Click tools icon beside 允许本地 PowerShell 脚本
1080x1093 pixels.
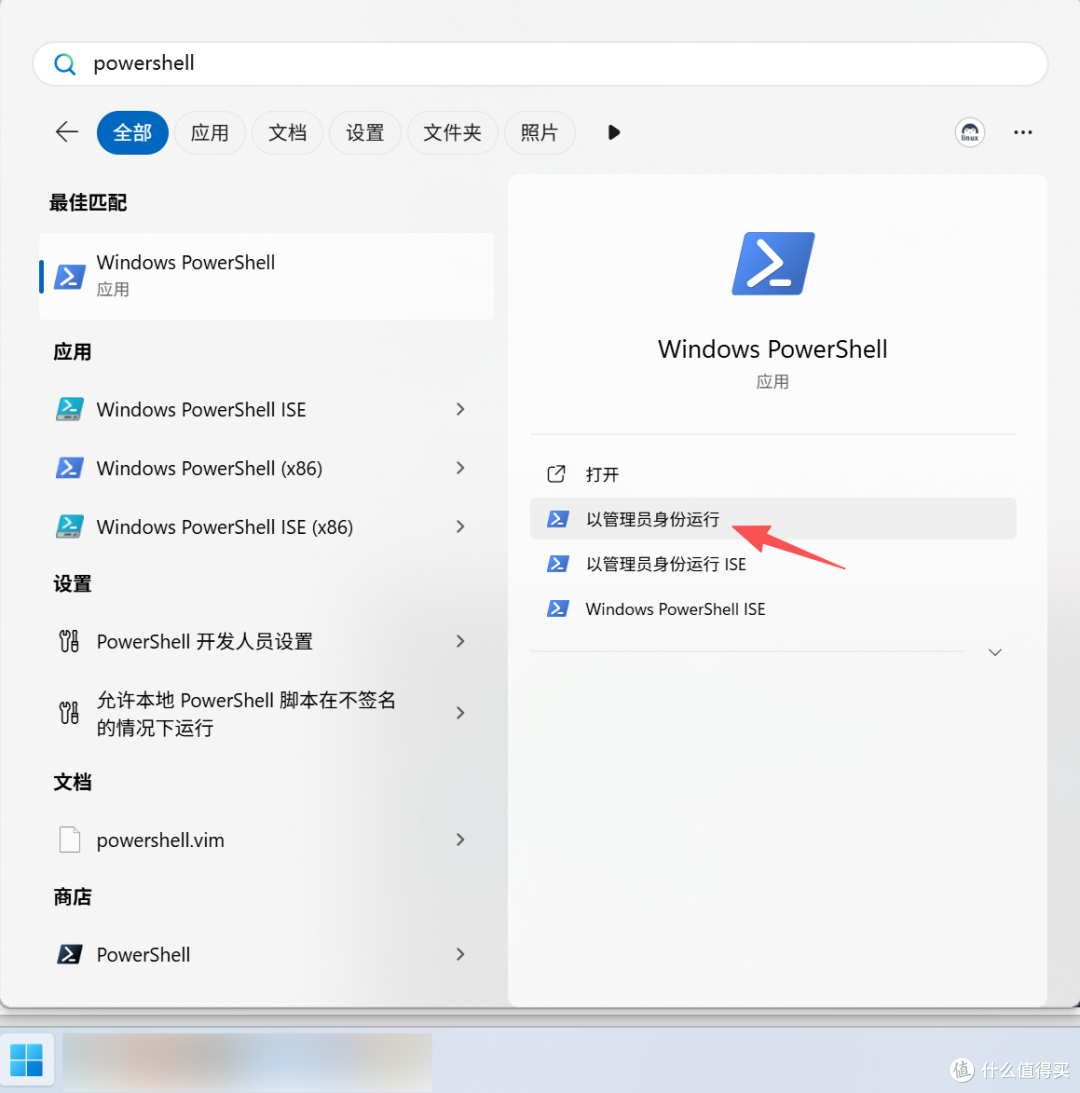pyautogui.click(x=69, y=713)
